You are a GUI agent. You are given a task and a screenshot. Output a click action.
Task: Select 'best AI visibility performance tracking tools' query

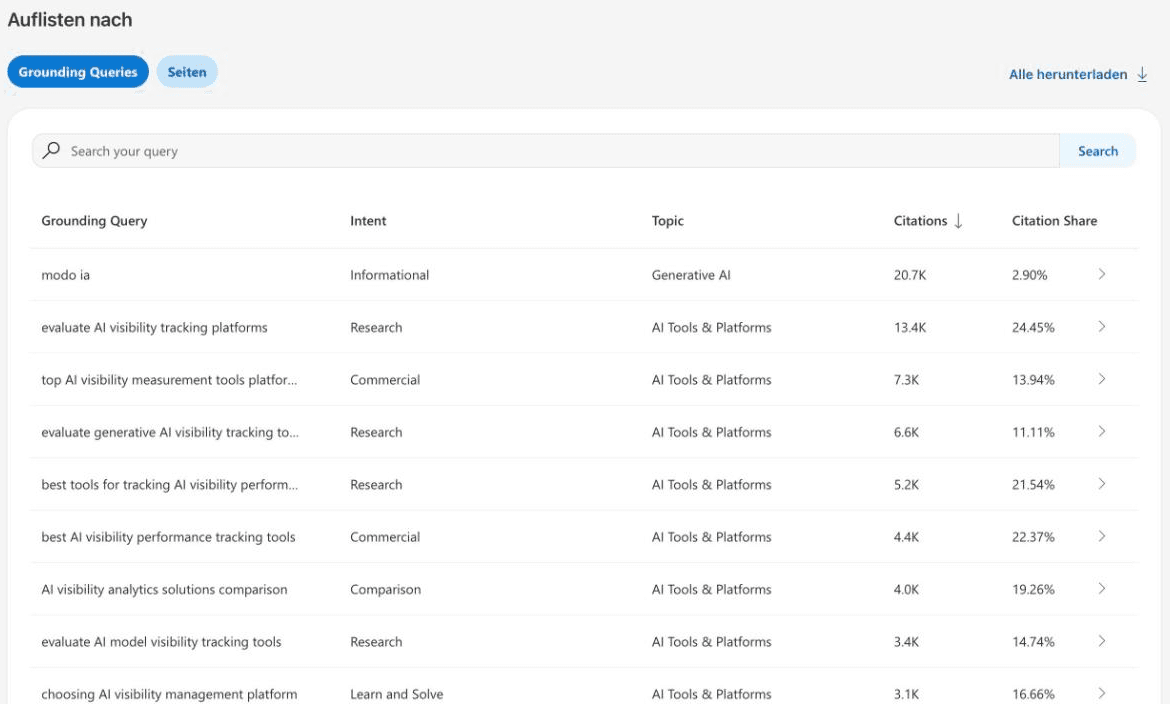tap(169, 538)
